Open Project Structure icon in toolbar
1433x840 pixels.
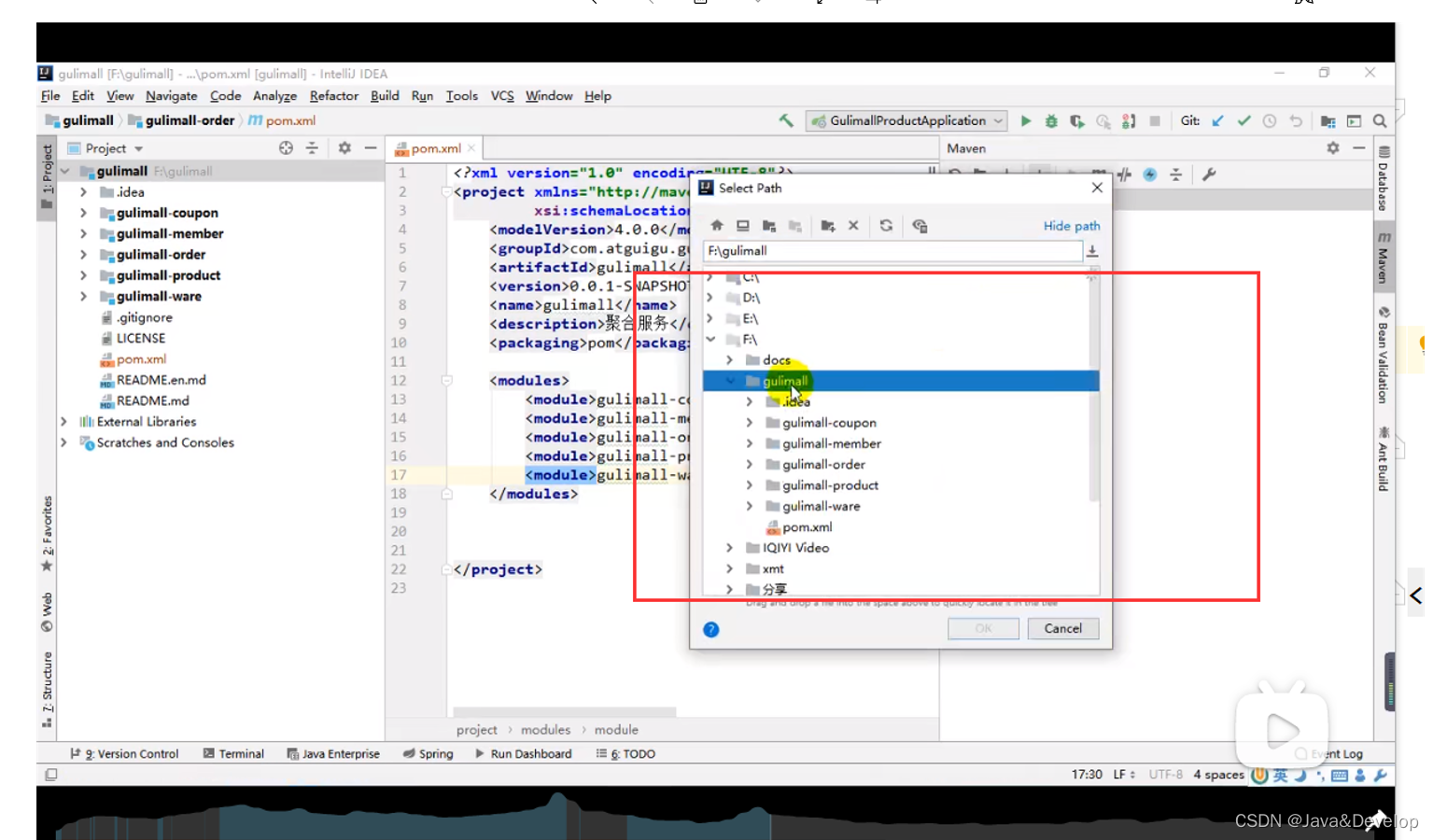click(1328, 120)
